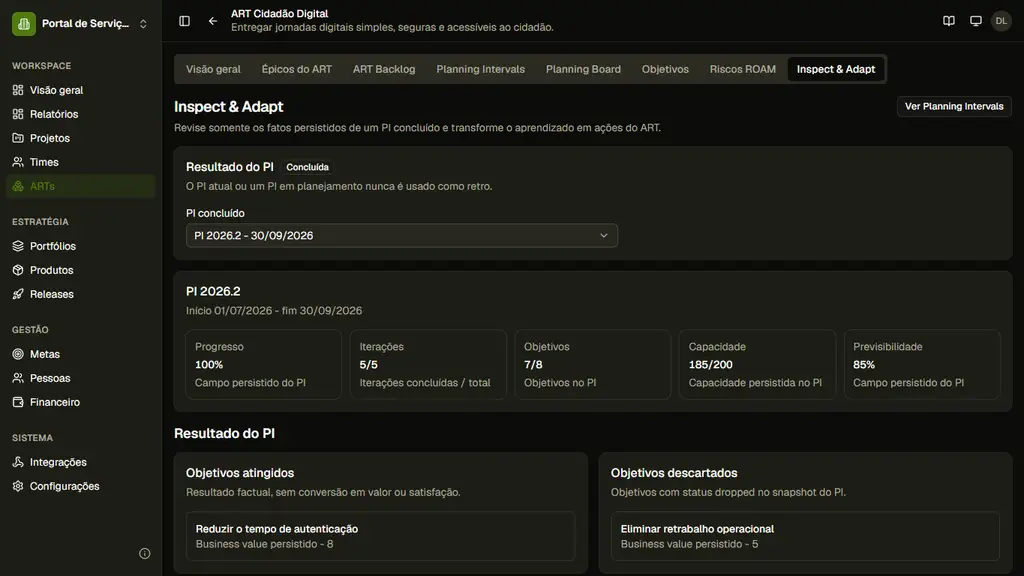The height and width of the screenshot is (576, 1024).
Task: Click the info circle icon in sidebar
Action: [144, 554]
